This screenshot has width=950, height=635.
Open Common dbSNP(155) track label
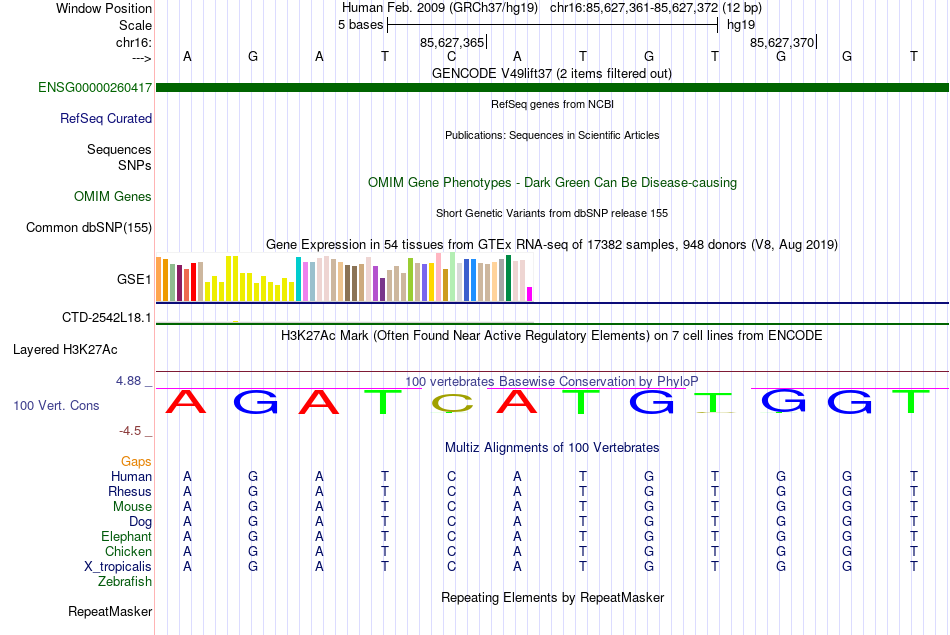(89, 228)
